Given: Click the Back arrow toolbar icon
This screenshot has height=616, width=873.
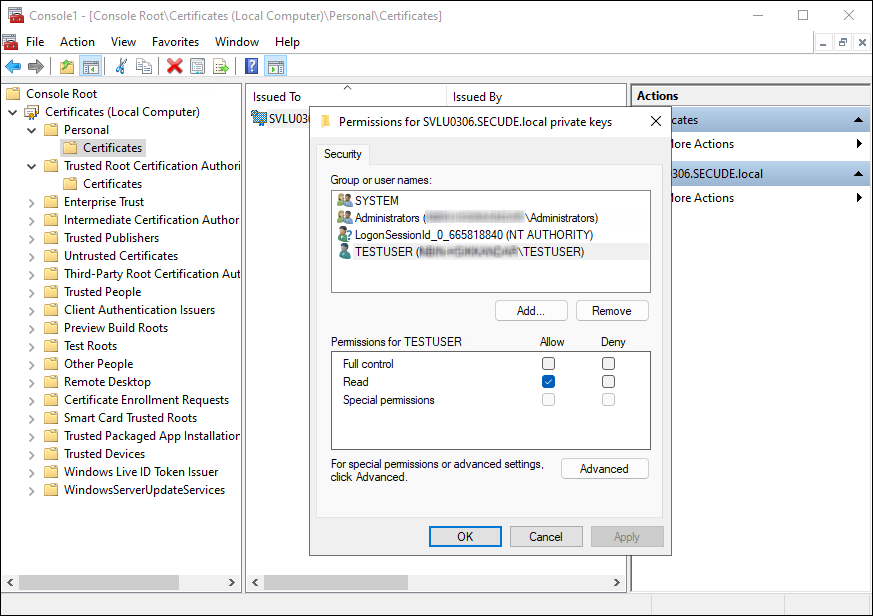Looking at the screenshot, I should tap(13, 67).
